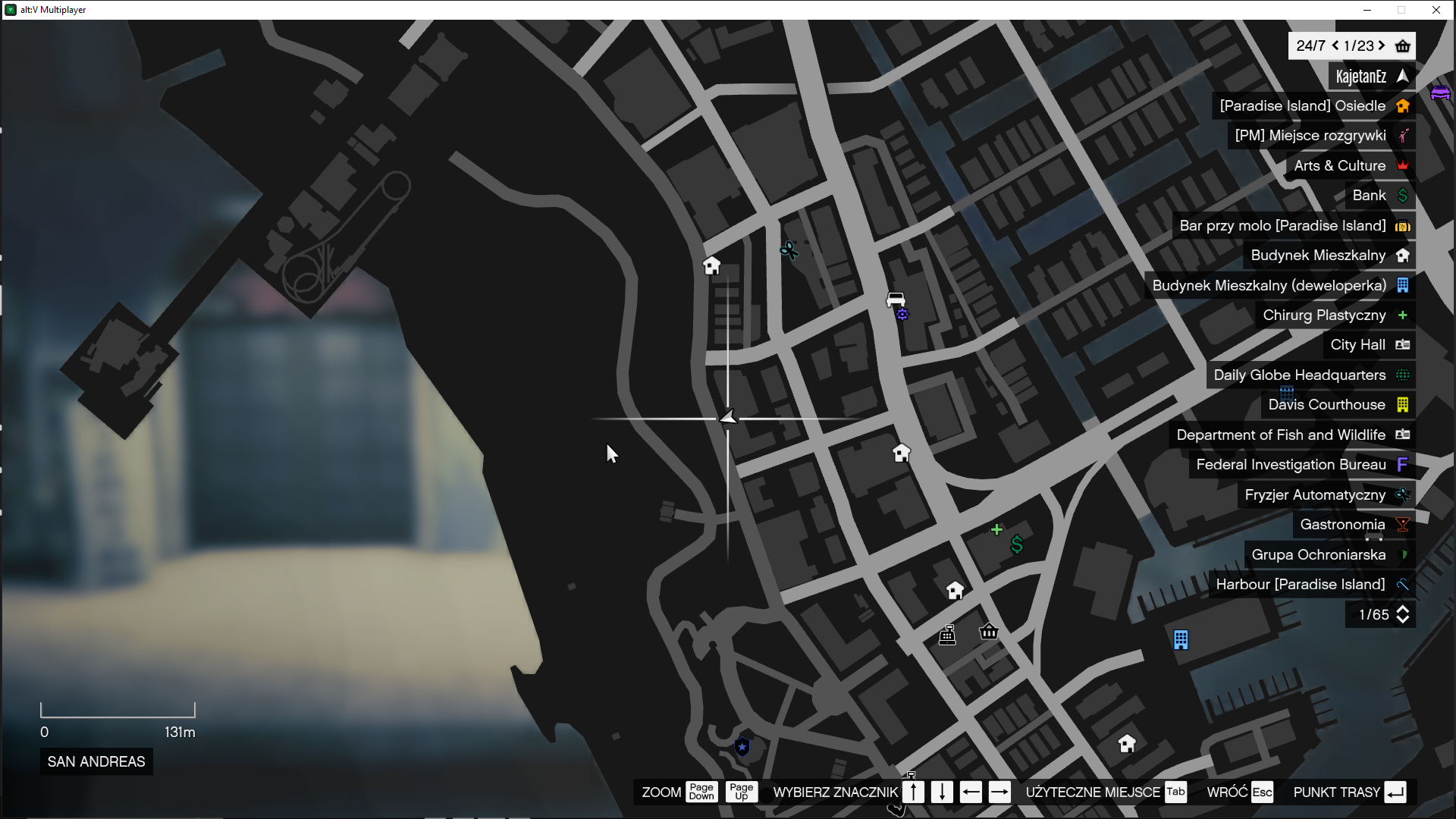Select the purple car icon at the window's right edge
Viewport: 1456px width, 819px height.
1440,93
